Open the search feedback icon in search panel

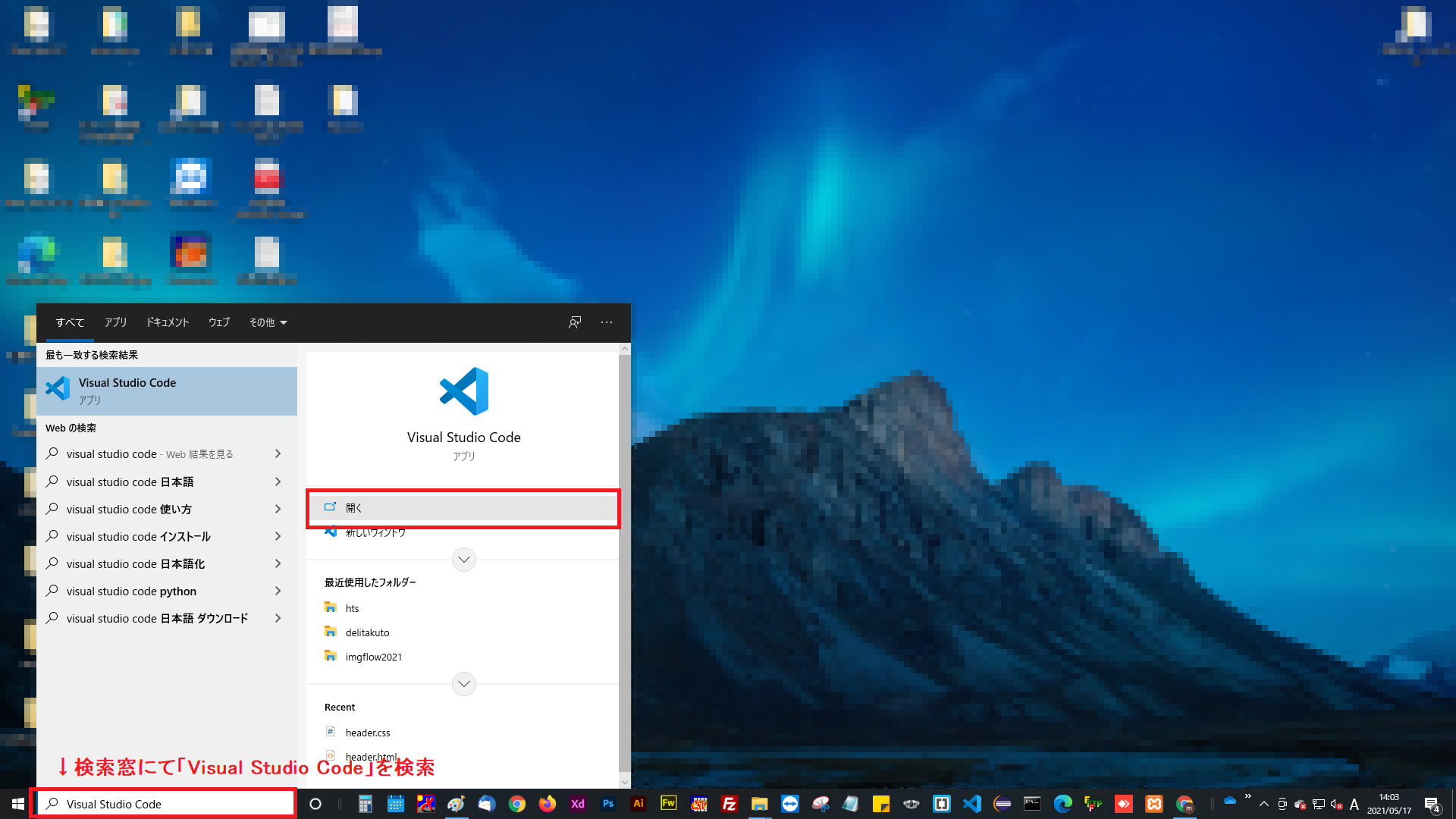(575, 322)
